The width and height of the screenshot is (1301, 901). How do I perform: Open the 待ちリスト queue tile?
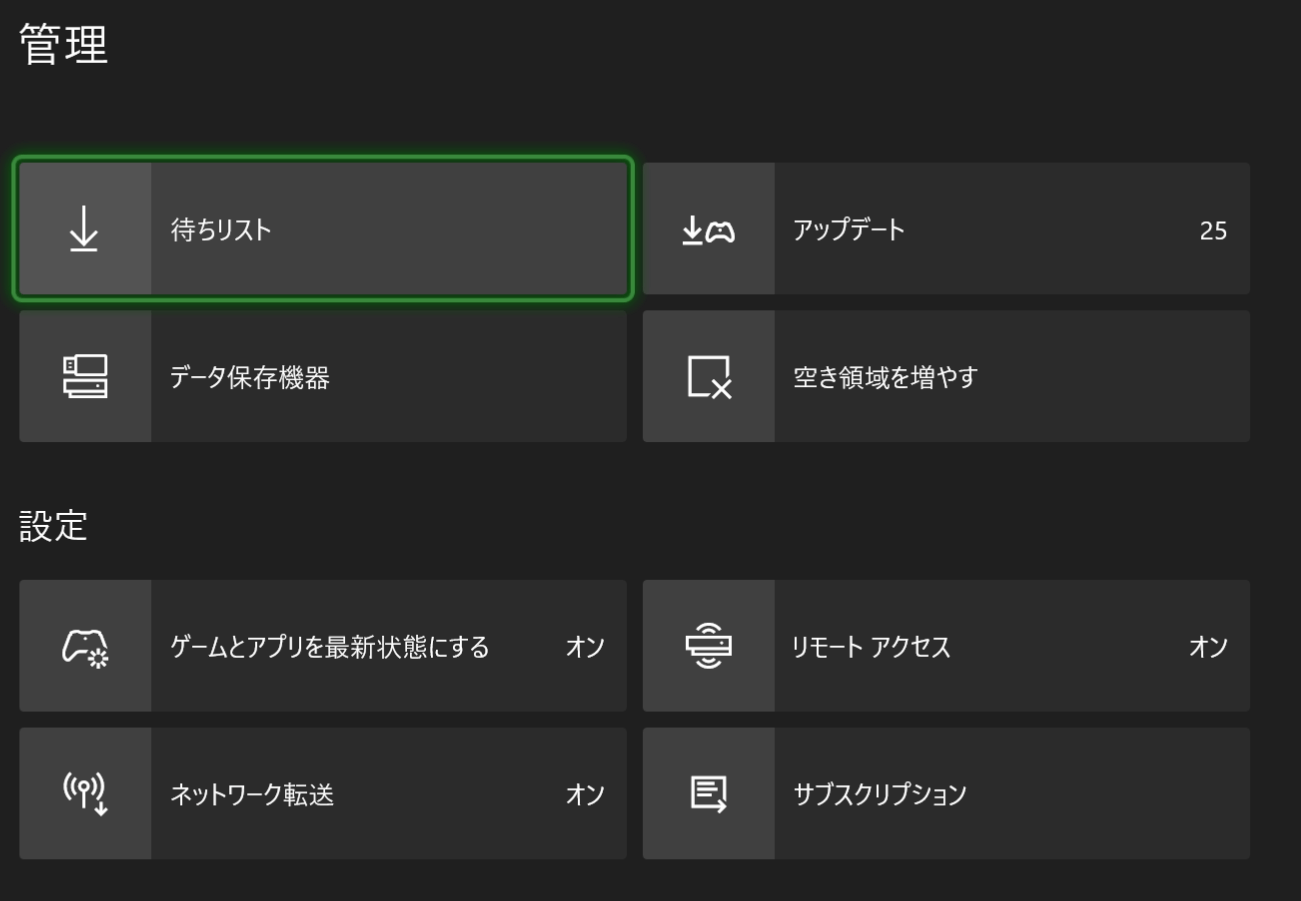click(x=222, y=230)
